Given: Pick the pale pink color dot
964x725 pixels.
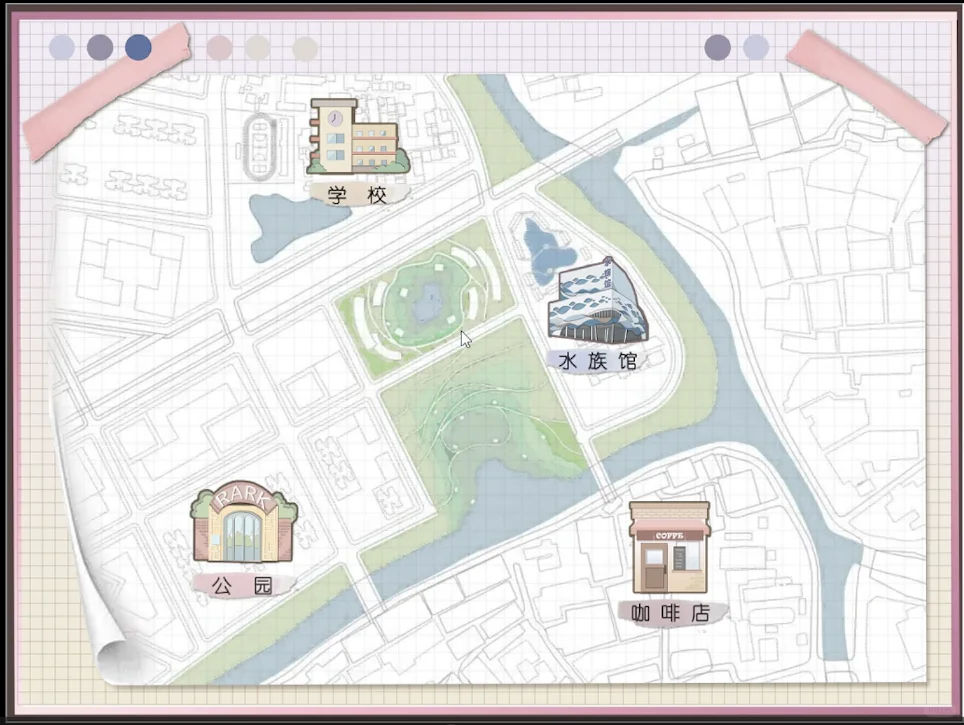Looking at the screenshot, I should [219, 48].
